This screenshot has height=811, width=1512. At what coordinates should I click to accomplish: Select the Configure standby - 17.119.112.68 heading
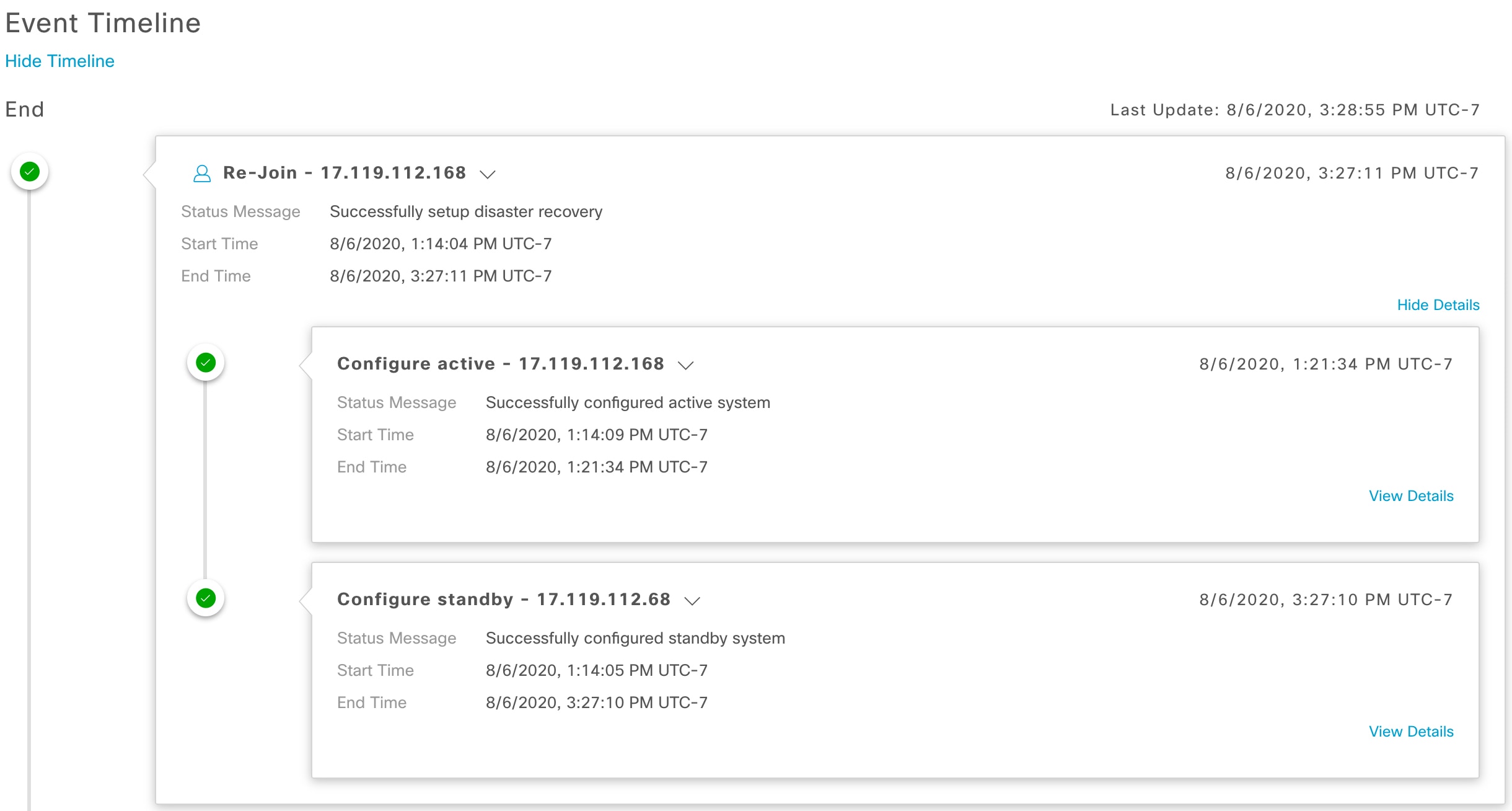point(503,599)
